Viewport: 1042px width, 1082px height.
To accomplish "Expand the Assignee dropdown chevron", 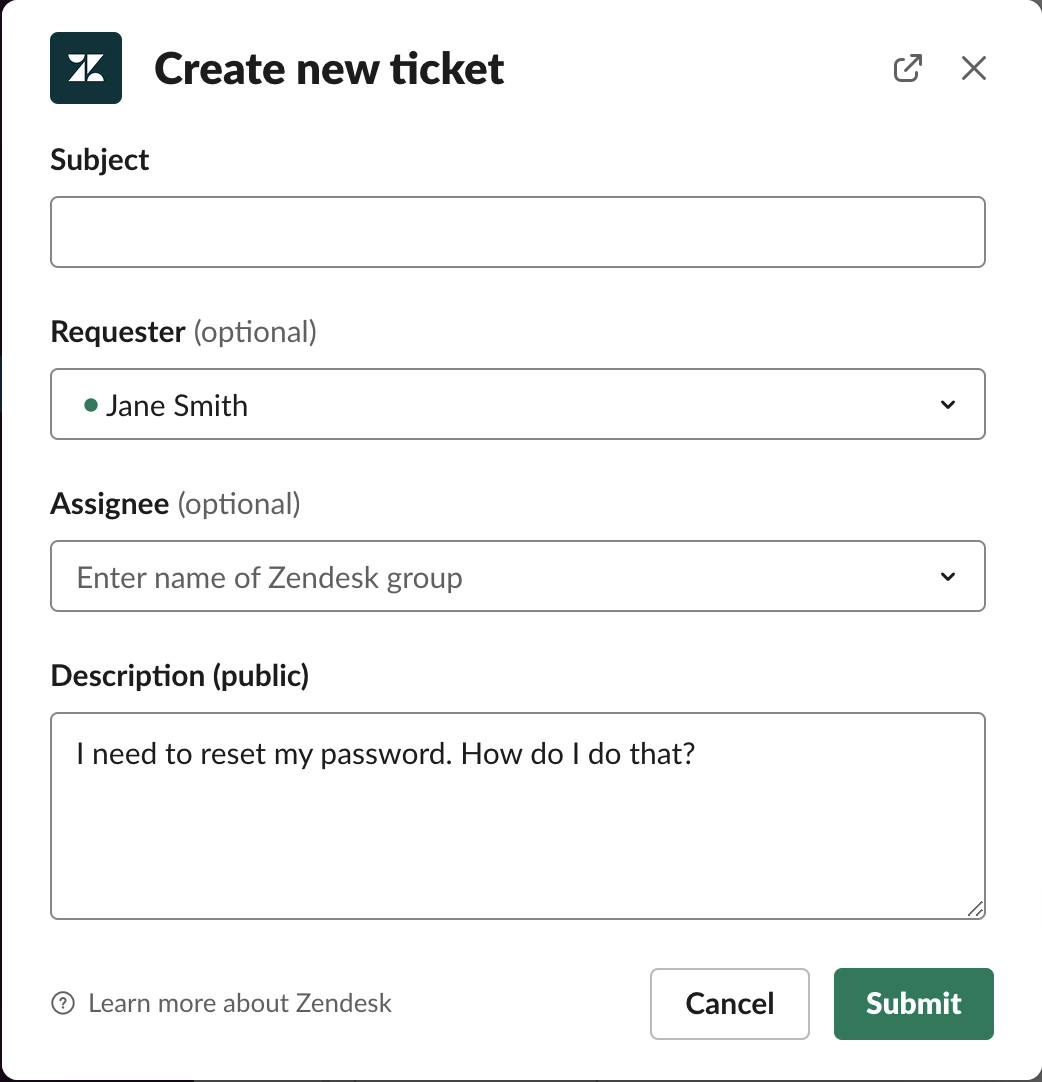I will 948,577.
